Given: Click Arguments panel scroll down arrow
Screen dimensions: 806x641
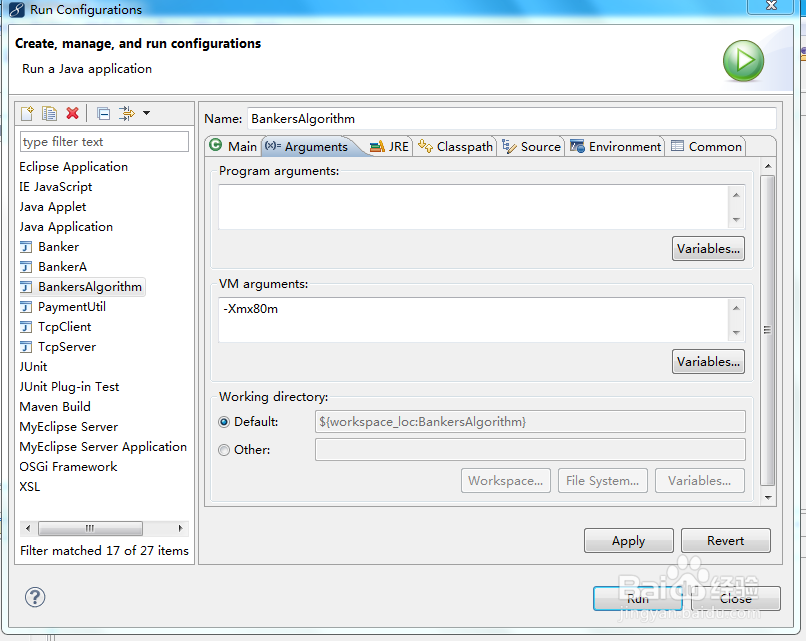Looking at the screenshot, I should pyautogui.click(x=768, y=498).
